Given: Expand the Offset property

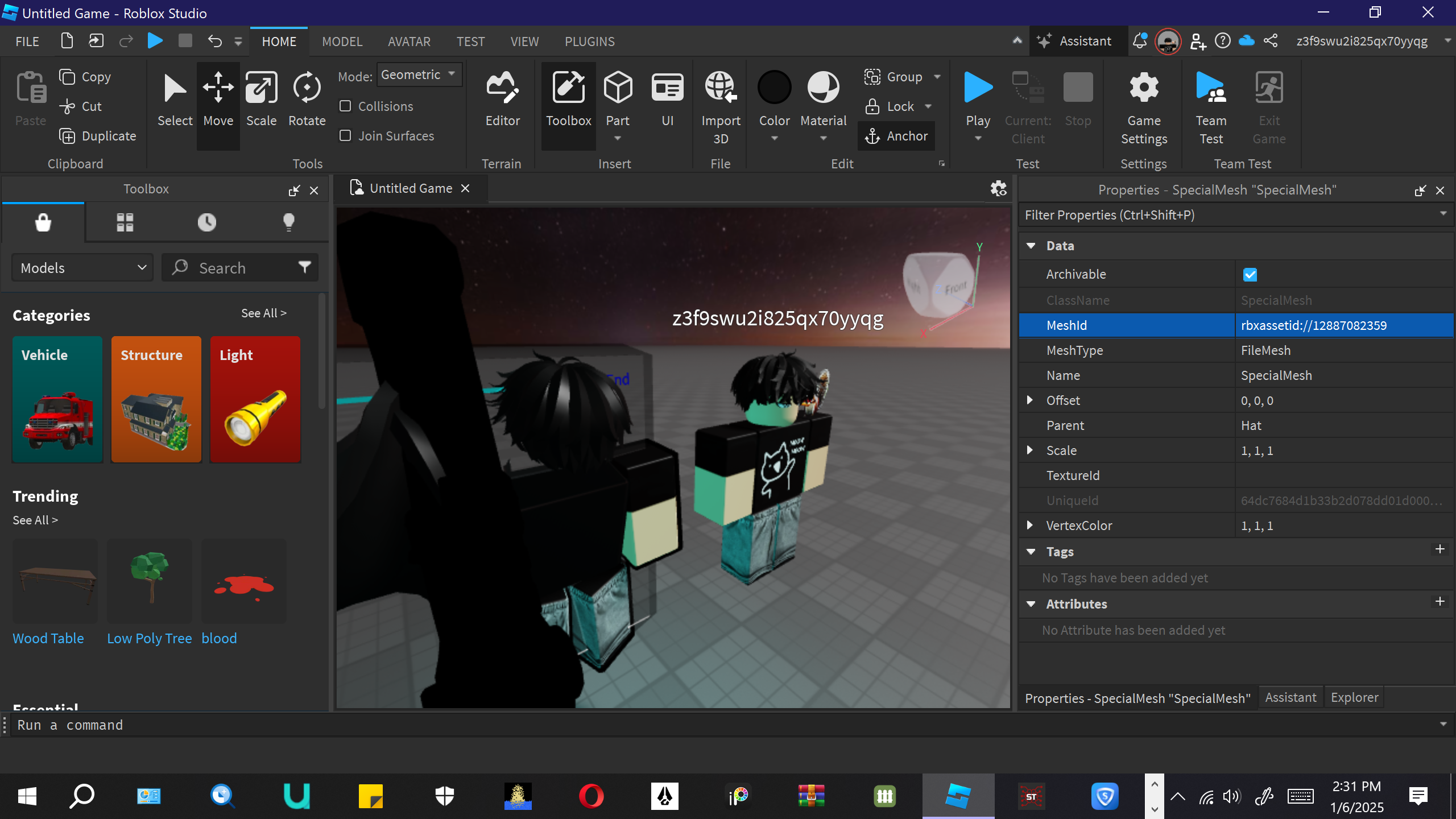Looking at the screenshot, I should click(1030, 400).
